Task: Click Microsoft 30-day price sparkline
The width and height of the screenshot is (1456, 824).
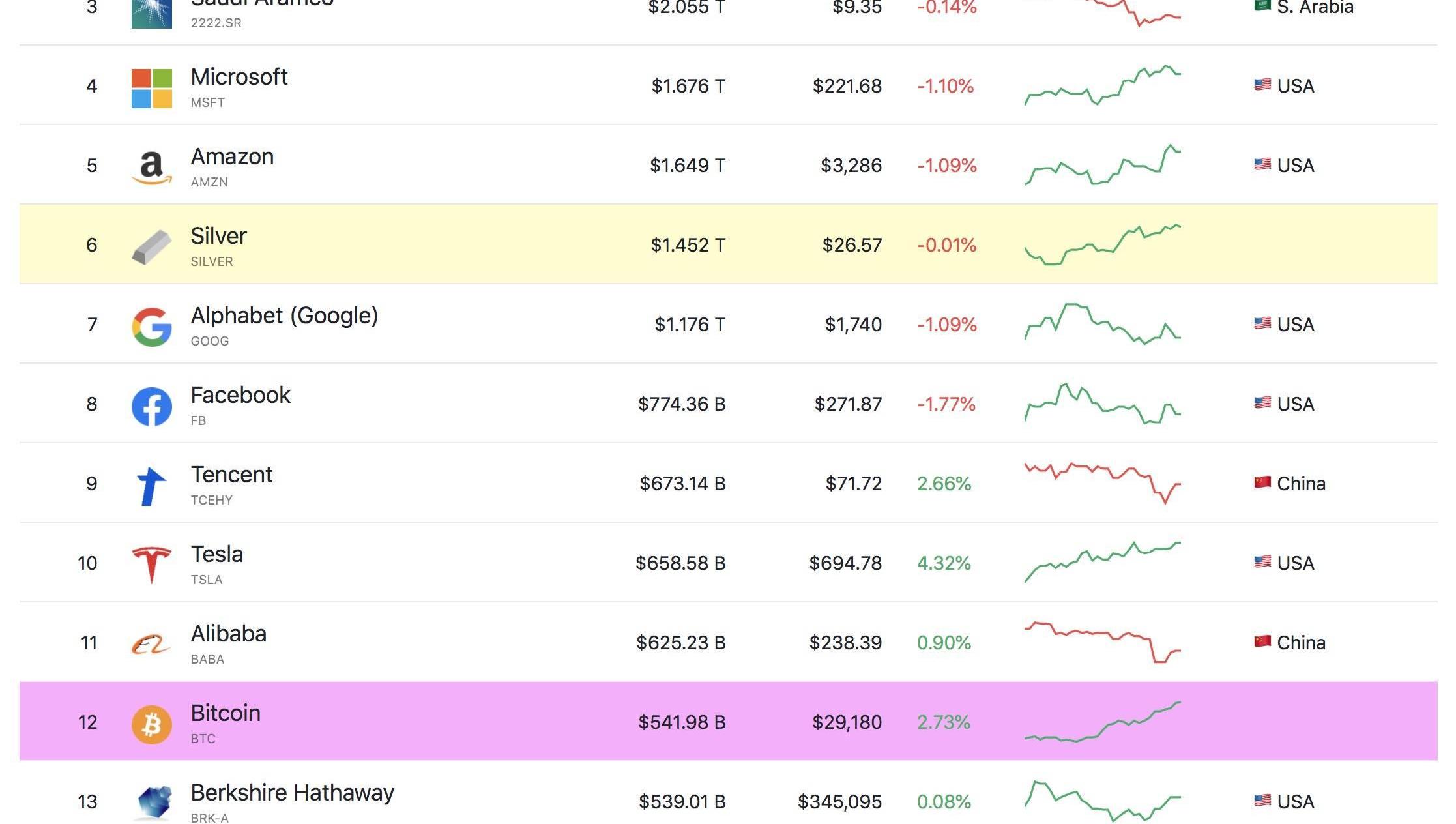Action: point(1103,85)
